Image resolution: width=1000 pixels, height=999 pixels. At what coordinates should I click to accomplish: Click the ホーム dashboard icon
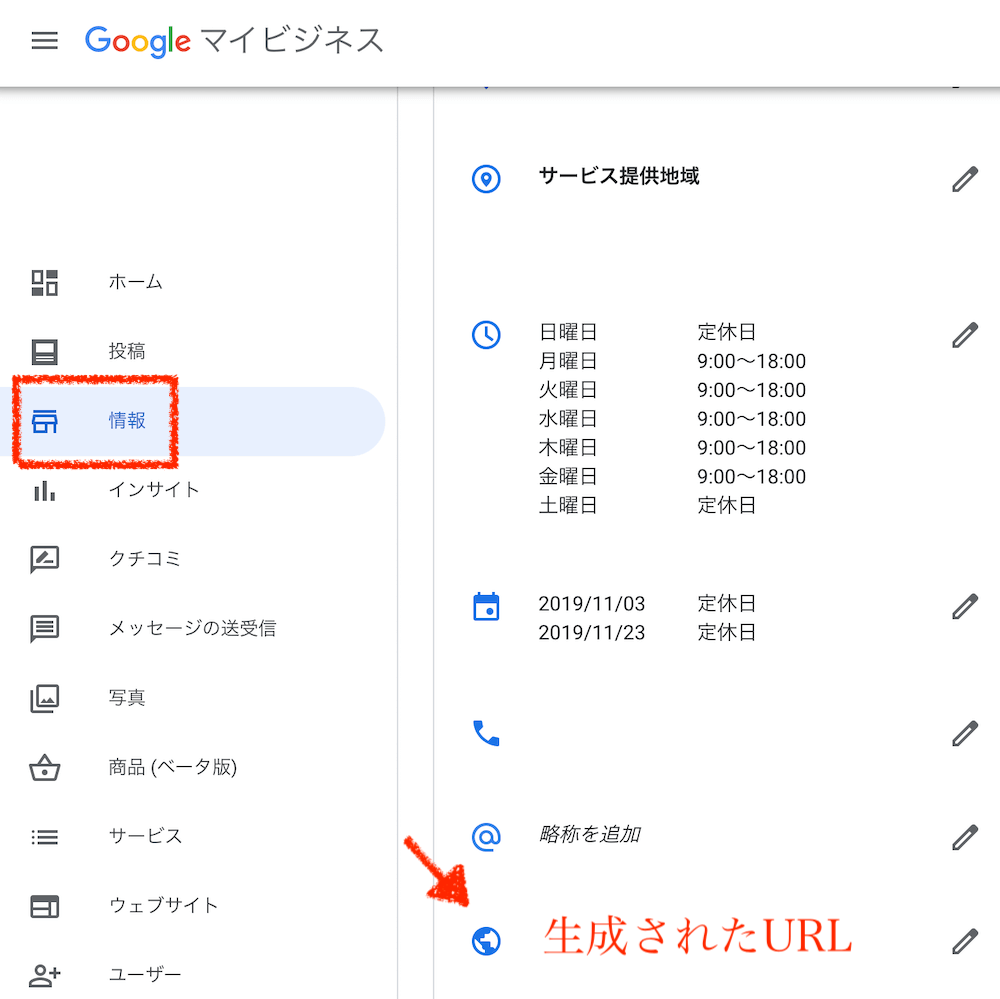tap(45, 283)
